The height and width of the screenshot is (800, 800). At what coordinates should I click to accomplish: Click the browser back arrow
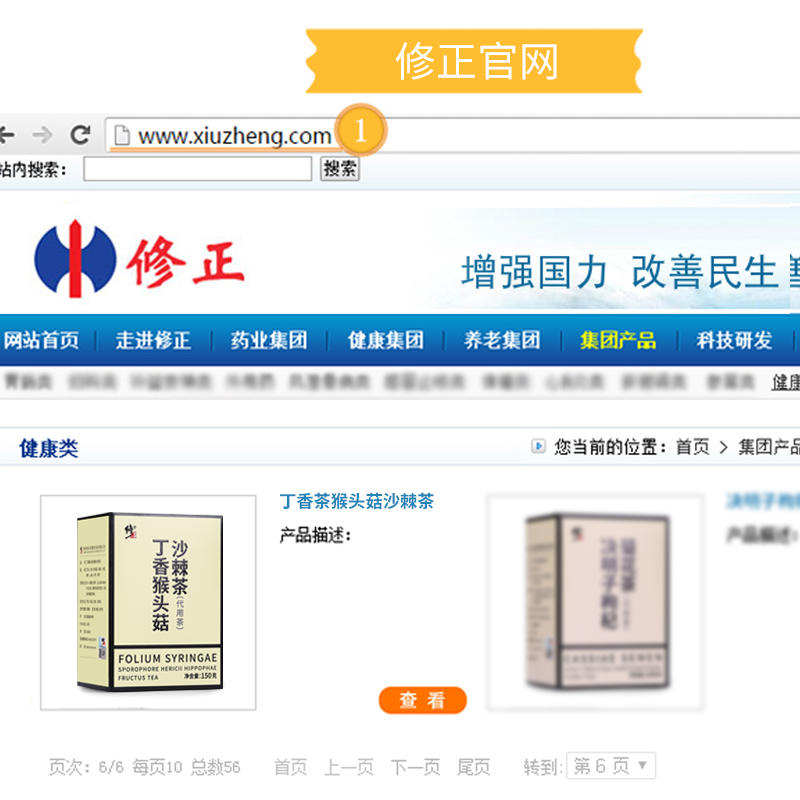[x=7, y=135]
